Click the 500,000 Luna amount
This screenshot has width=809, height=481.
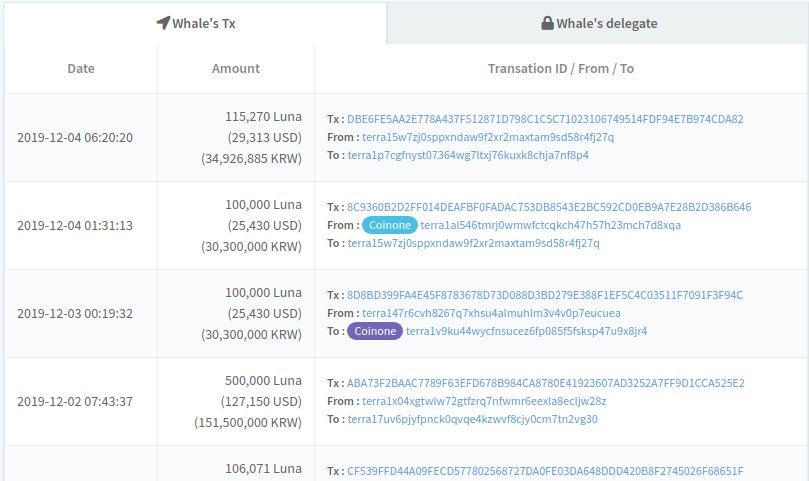(263, 381)
